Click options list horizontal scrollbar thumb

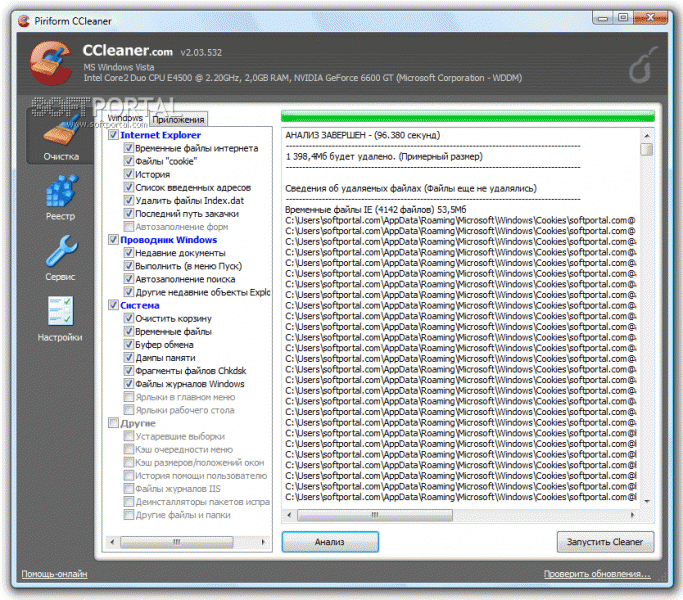pos(176,542)
